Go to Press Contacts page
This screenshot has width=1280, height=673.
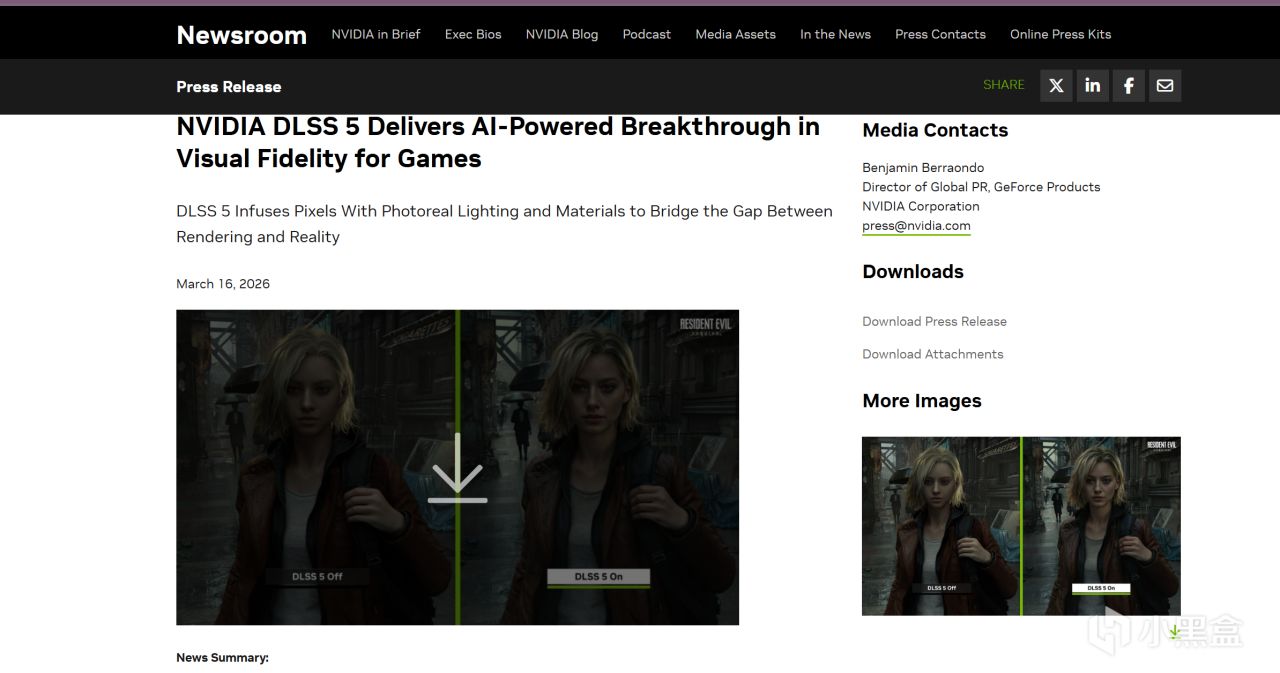940,34
